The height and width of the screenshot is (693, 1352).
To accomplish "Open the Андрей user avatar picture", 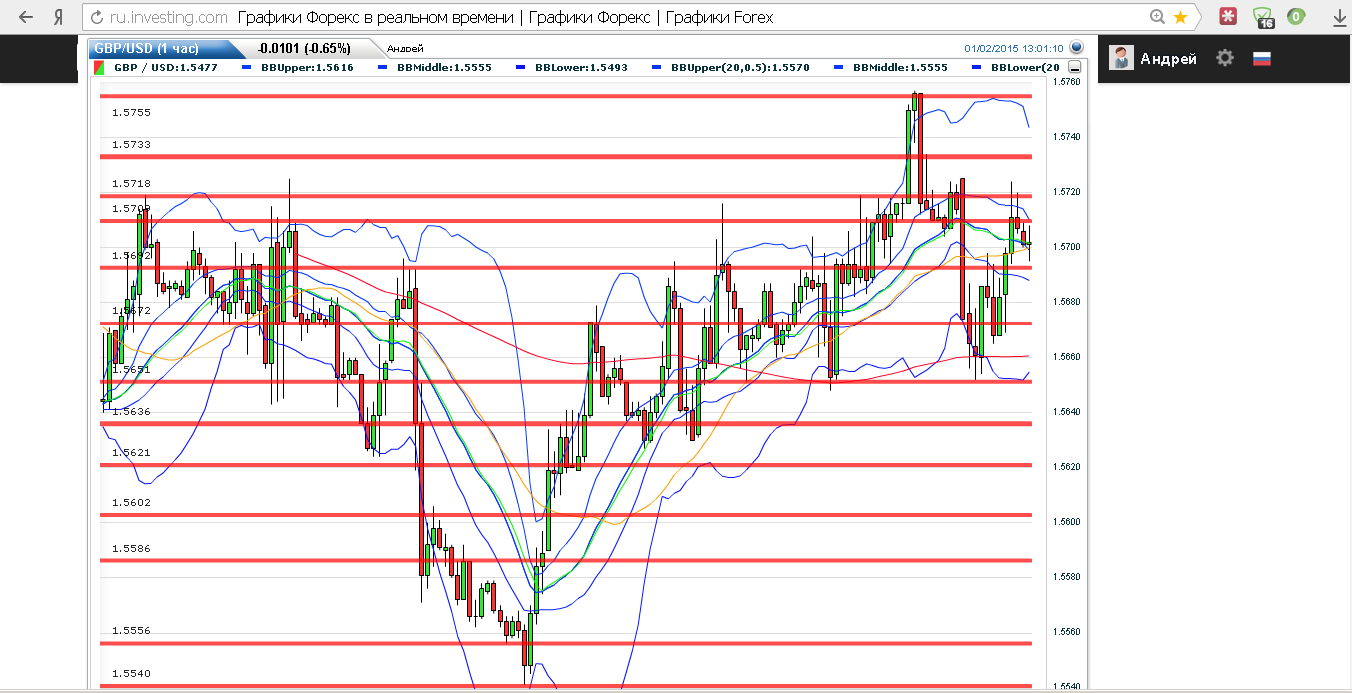I will (x=1121, y=58).
